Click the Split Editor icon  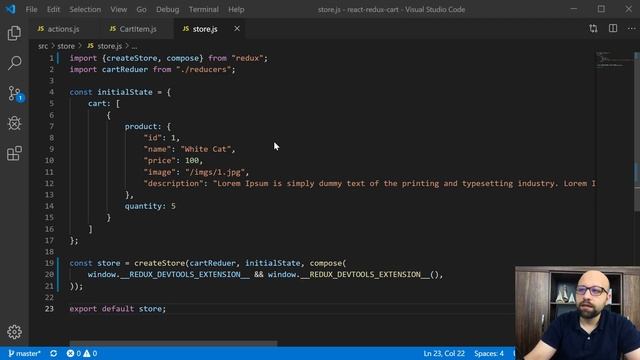click(613, 28)
